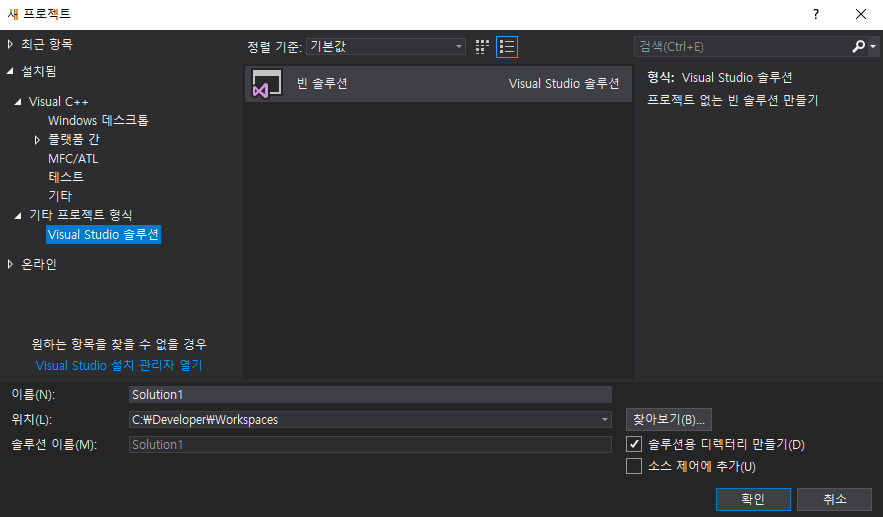Select MFC/ATL category
Viewport: 883px width, 517px height.
coord(73,159)
